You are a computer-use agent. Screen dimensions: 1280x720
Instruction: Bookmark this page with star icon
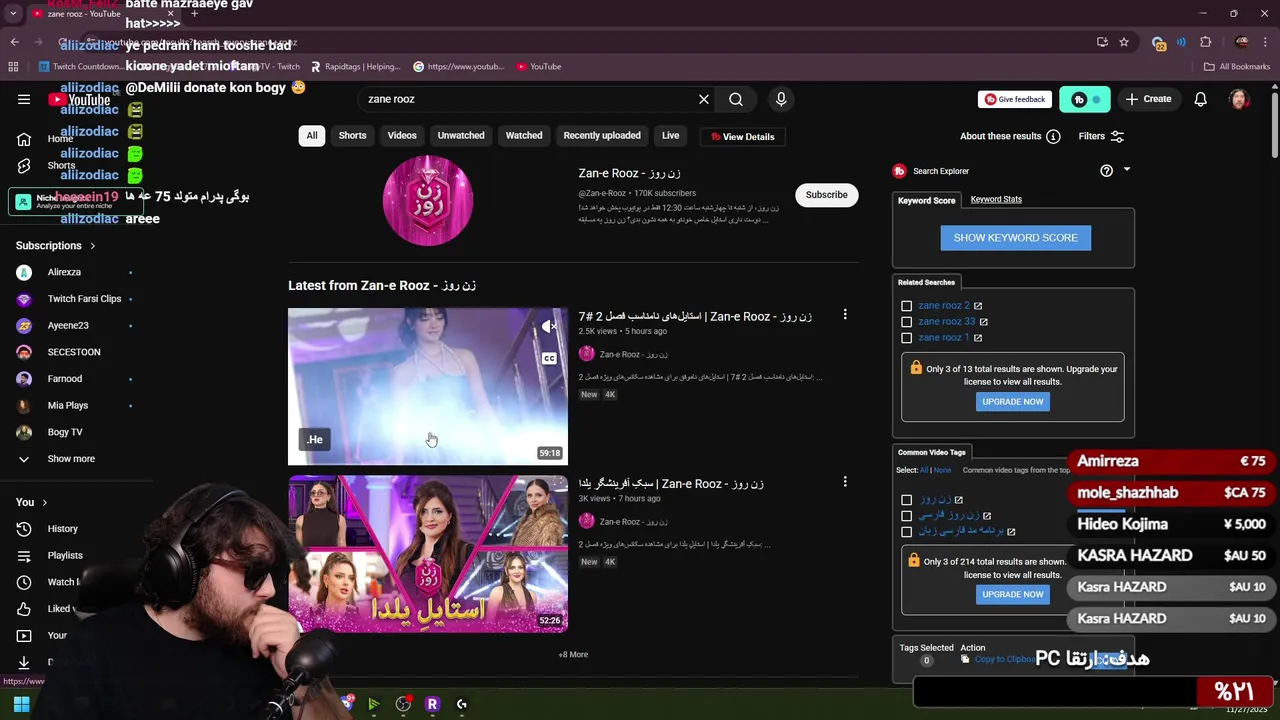[1124, 42]
